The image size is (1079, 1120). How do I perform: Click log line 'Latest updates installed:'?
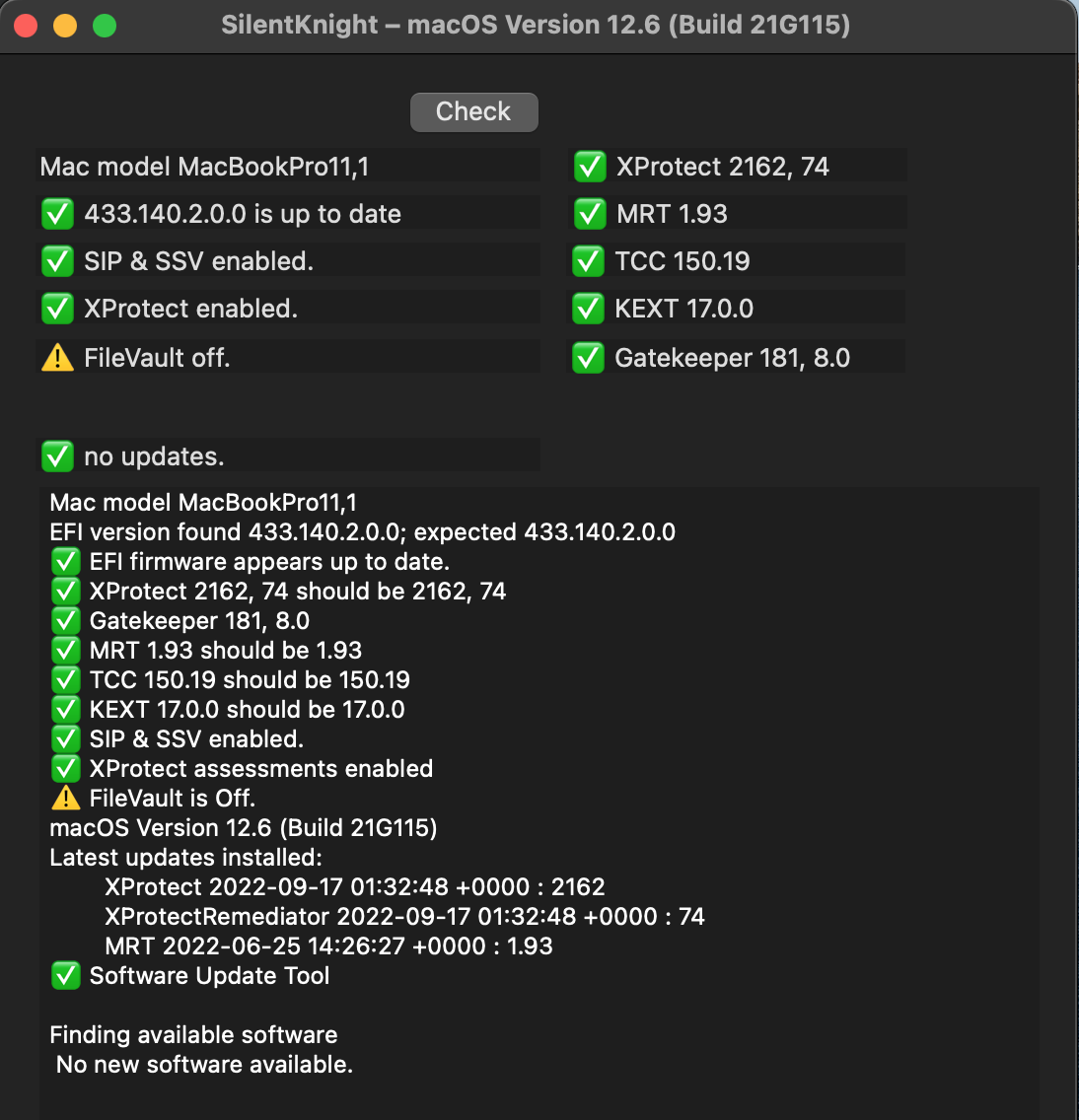point(185,857)
